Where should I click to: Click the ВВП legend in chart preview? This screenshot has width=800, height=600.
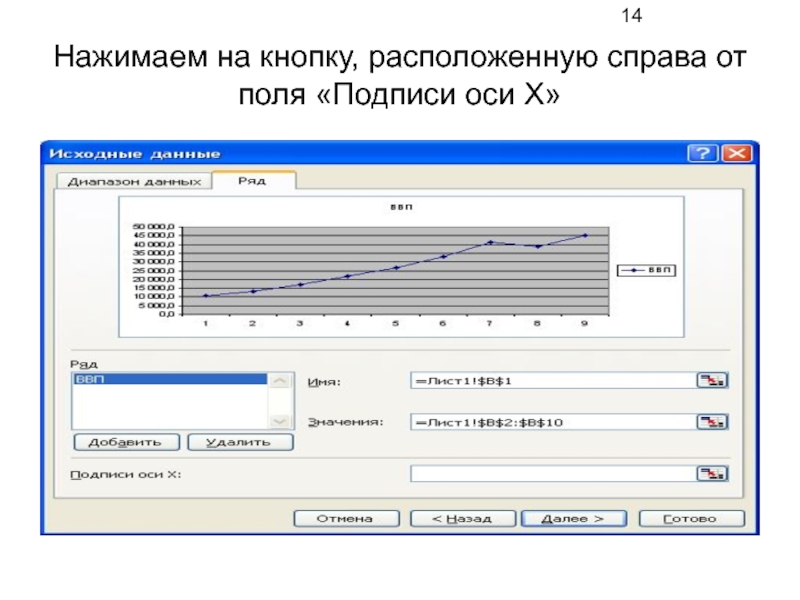646,270
